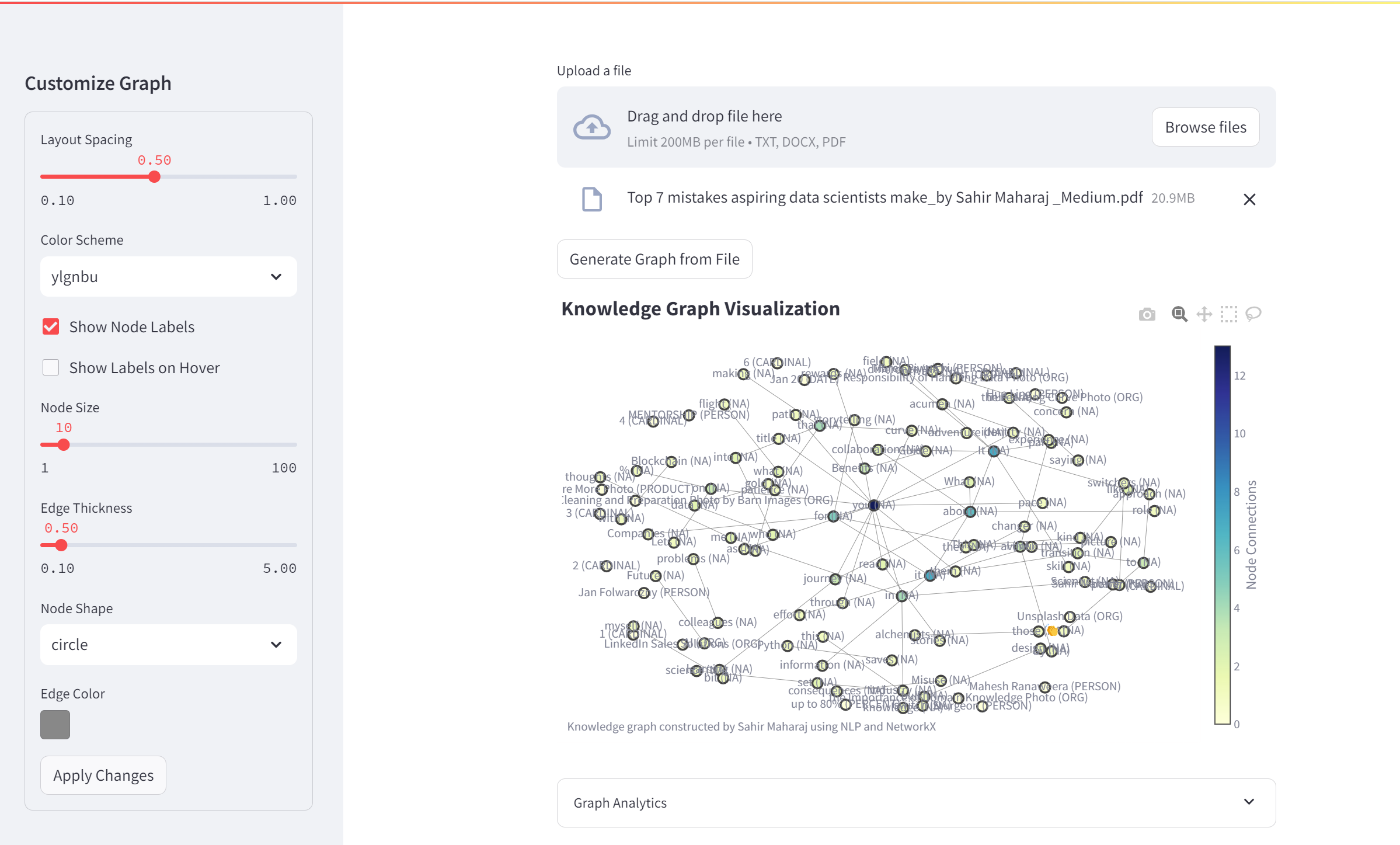
Task: Click the add/plus node icon
Action: pyautogui.click(x=1202, y=314)
